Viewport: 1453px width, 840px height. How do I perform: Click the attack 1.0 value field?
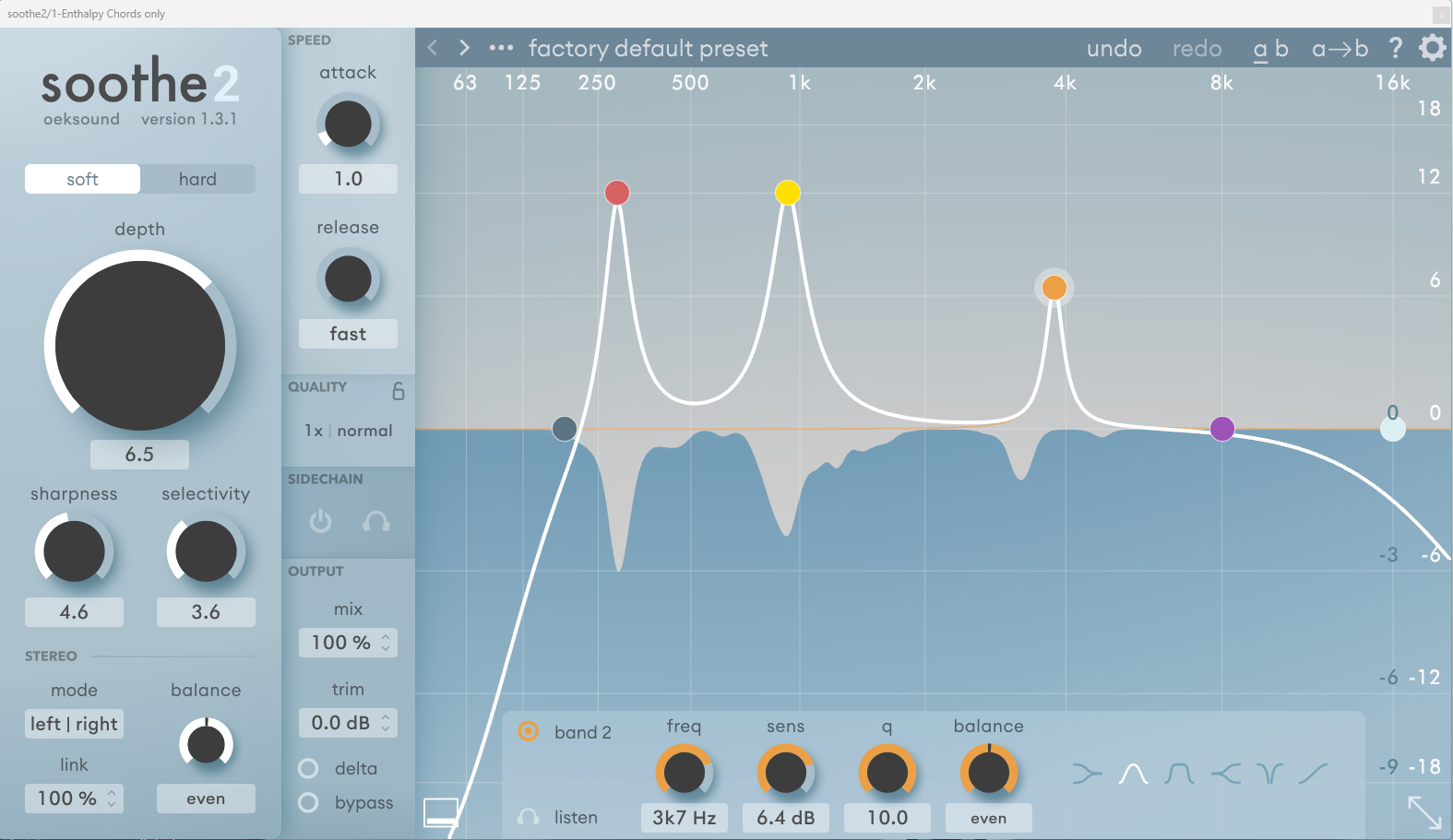coord(348,179)
